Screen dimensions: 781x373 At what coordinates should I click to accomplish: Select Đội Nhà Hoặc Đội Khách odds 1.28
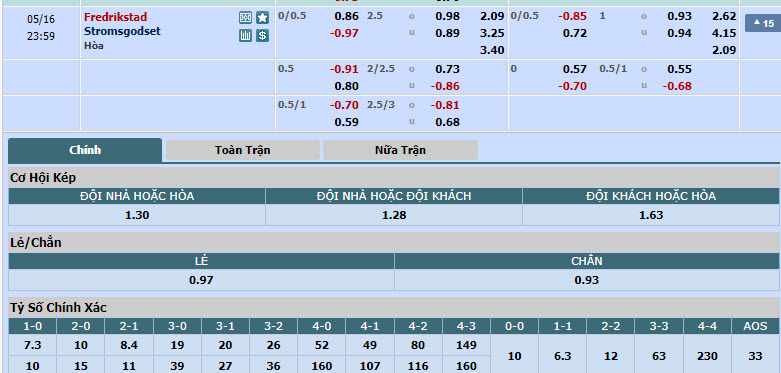pyautogui.click(x=394, y=215)
